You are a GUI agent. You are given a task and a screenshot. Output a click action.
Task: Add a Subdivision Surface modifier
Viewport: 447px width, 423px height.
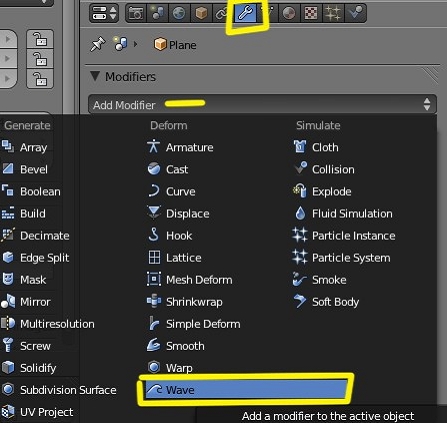pyautogui.click(x=59, y=390)
